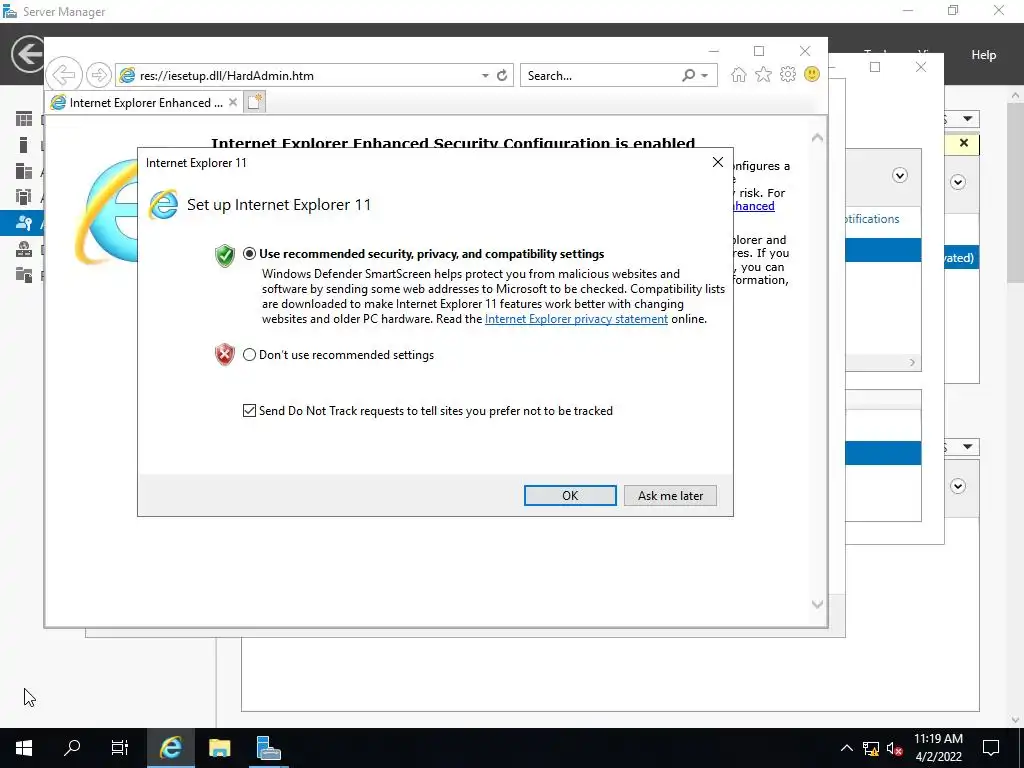Open Server Manager Help menu
Screen dimensions: 1024x768
coord(984,55)
